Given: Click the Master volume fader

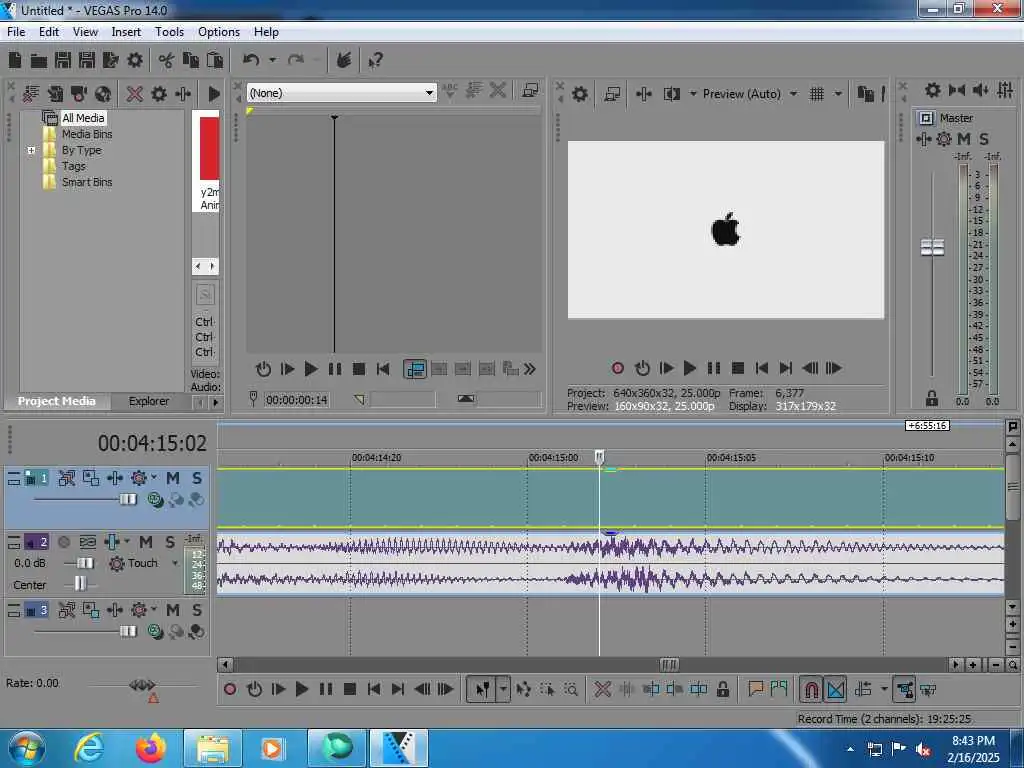Looking at the screenshot, I should click(x=932, y=248).
